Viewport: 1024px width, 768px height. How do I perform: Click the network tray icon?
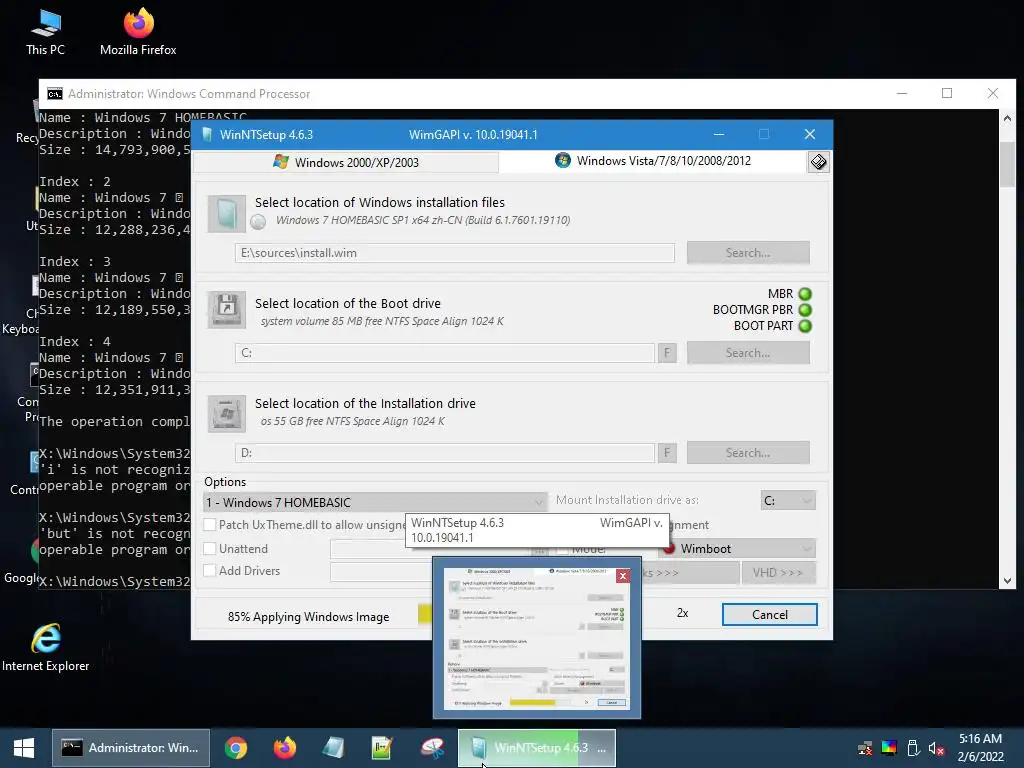[x=865, y=748]
